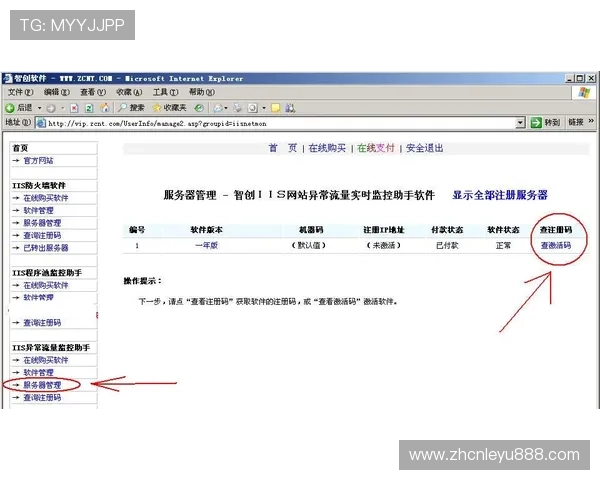This screenshot has height=480, width=600.
Task: Expand the 链接 links bar chevron
Action: click(x=591, y=121)
